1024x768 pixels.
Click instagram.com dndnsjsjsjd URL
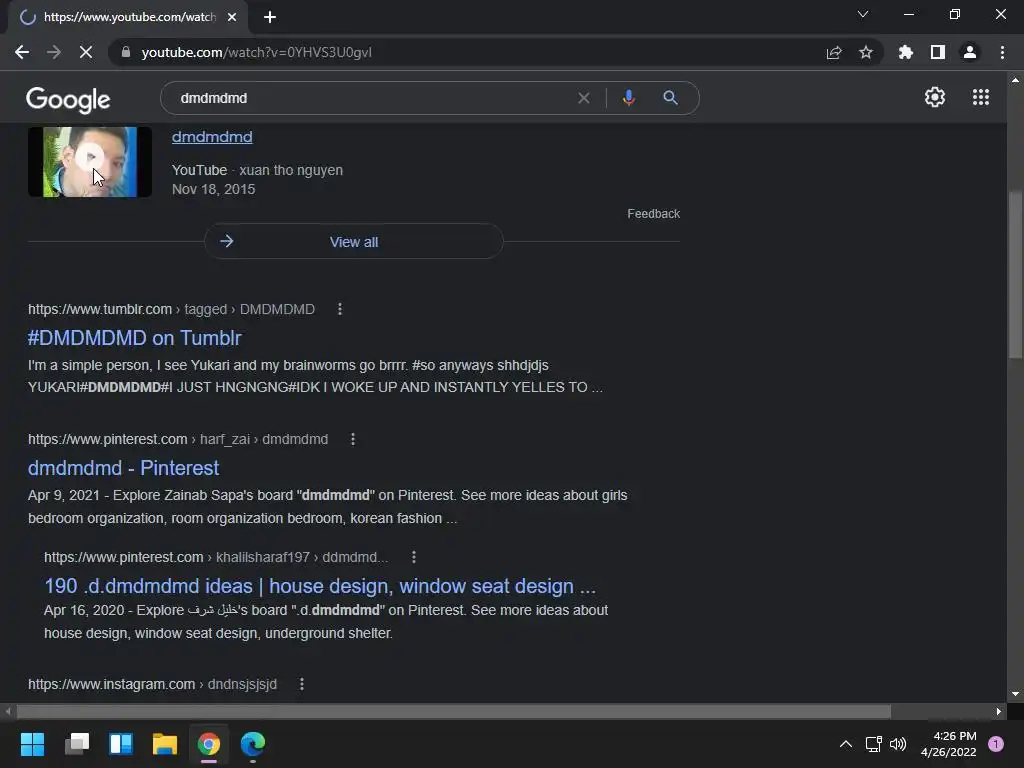pos(152,684)
